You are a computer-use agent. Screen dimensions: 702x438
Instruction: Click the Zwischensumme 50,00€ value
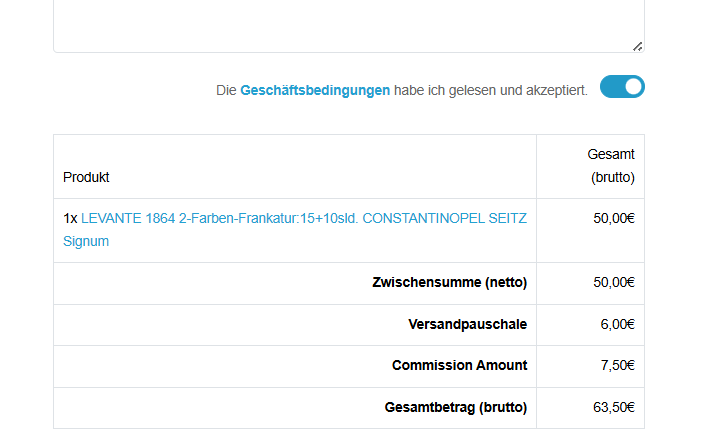point(613,282)
